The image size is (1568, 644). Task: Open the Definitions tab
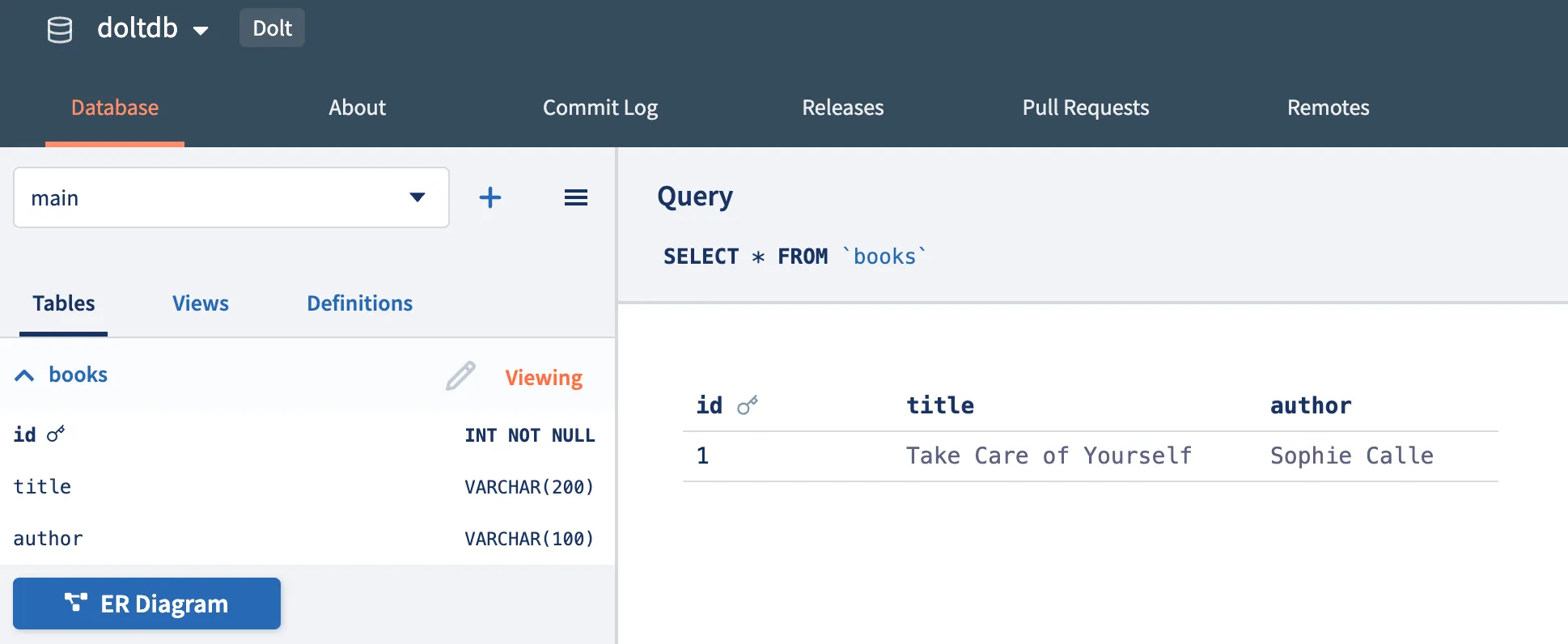(x=359, y=303)
